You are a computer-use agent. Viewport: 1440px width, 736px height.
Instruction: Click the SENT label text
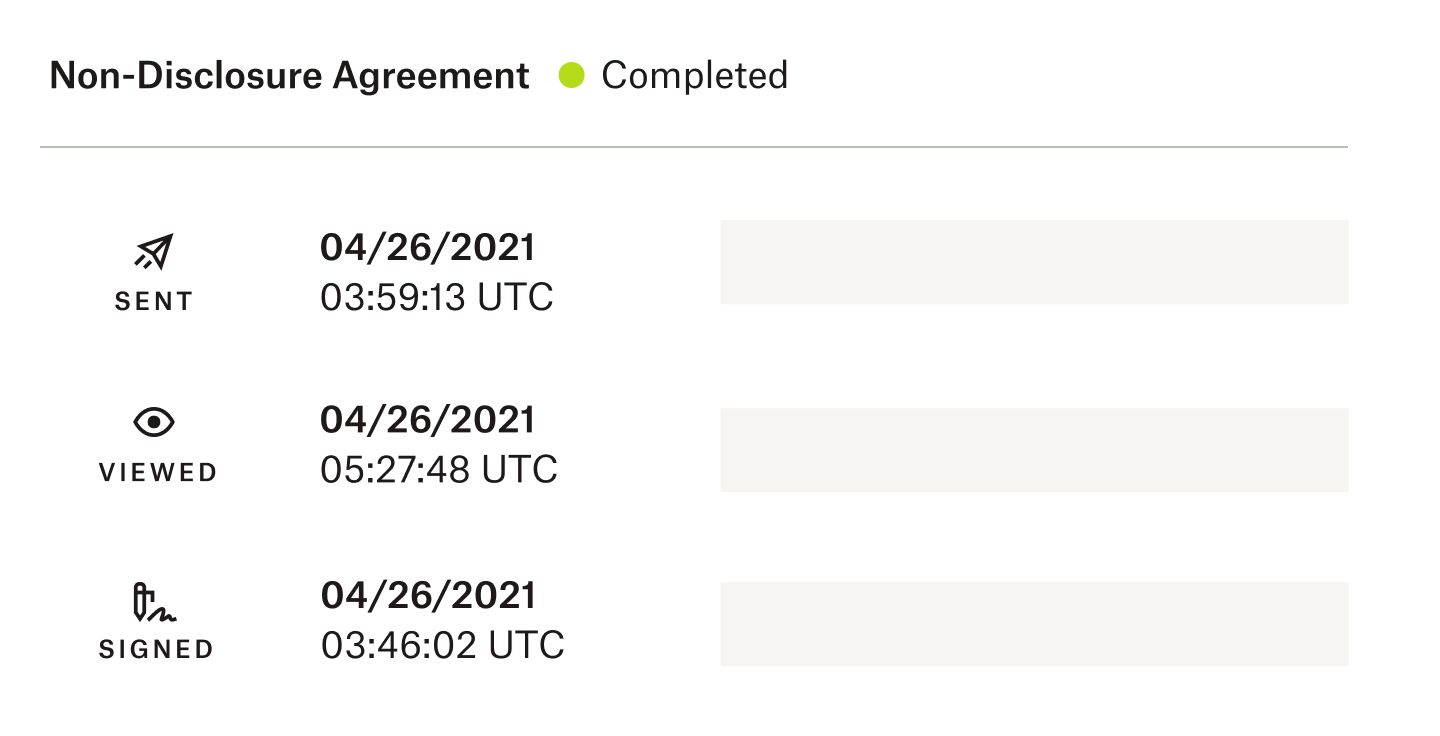[154, 301]
